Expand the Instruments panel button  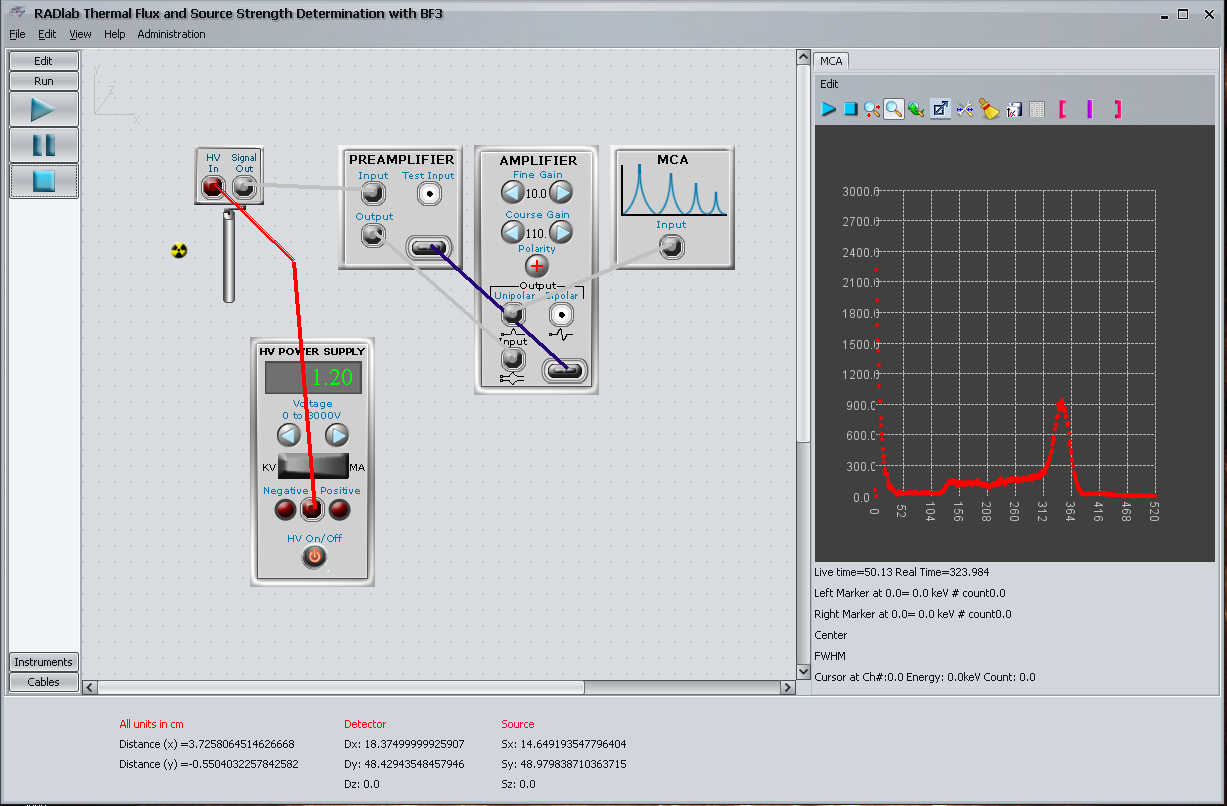[x=44, y=662]
